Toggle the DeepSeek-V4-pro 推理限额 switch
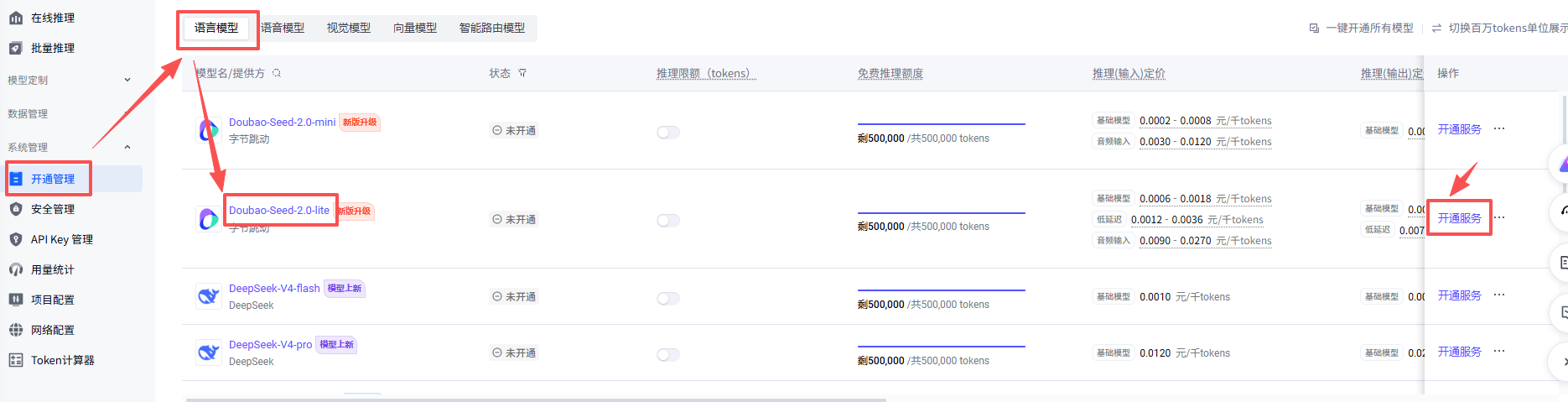The width and height of the screenshot is (1568, 402). click(x=668, y=354)
